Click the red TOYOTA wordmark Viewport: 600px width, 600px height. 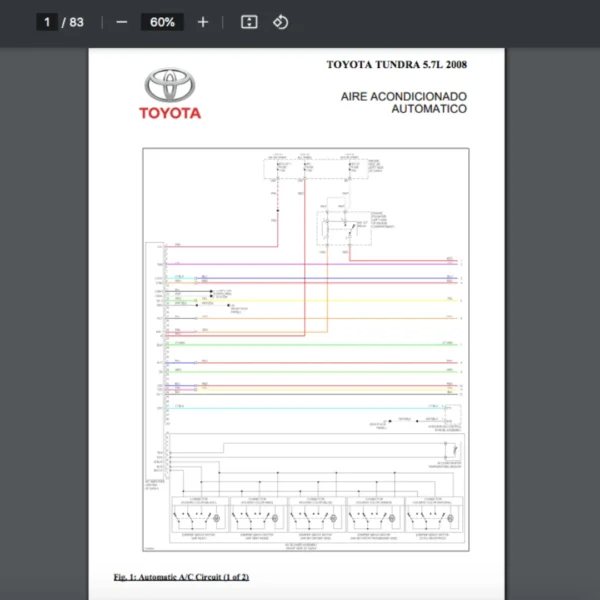tap(170, 113)
